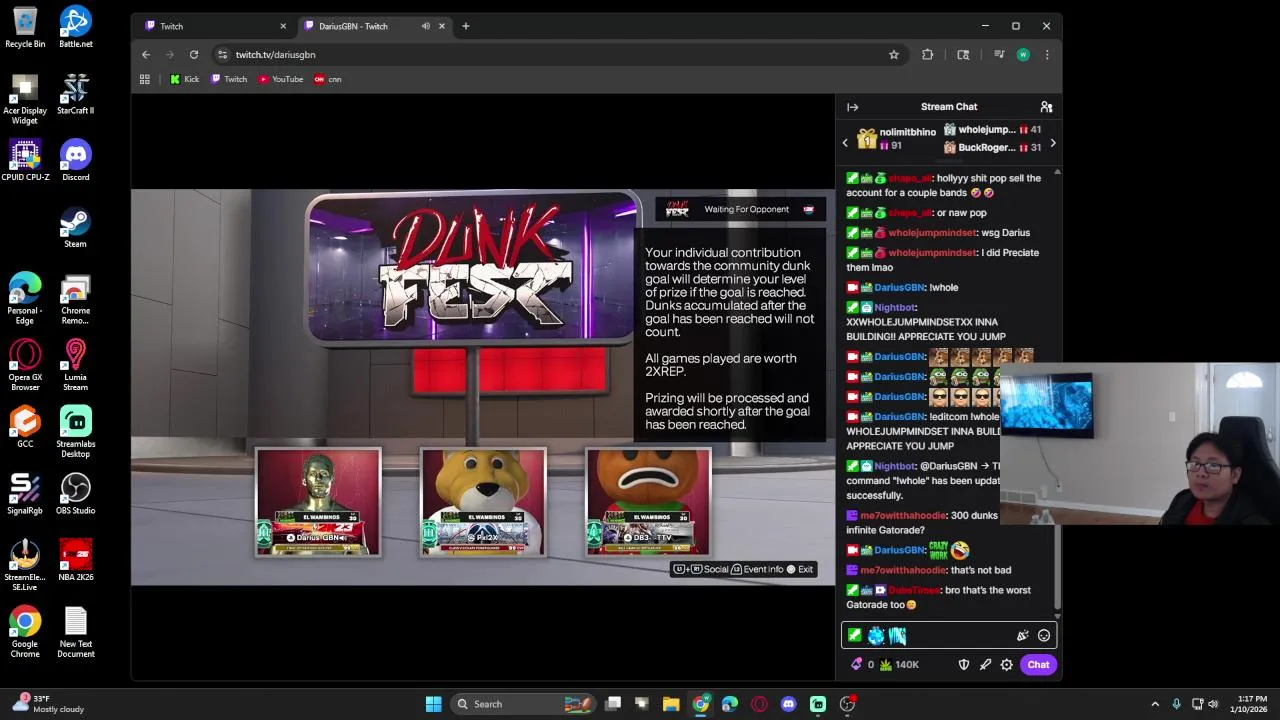The height and width of the screenshot is (720, 1280).
Task: Bookmark this page with the star
Action: [894, 54]
